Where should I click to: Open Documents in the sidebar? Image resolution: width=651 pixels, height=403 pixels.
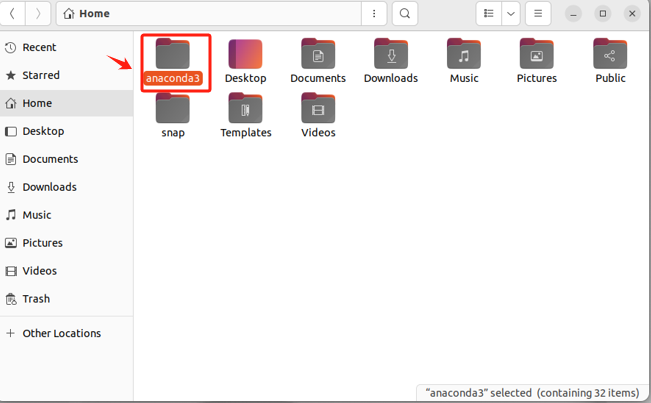[66, 159]
